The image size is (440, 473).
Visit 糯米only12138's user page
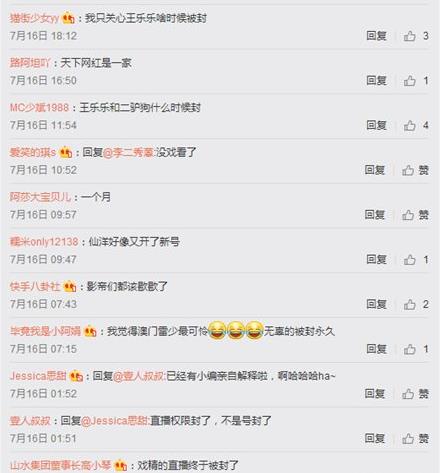(44, 242)
